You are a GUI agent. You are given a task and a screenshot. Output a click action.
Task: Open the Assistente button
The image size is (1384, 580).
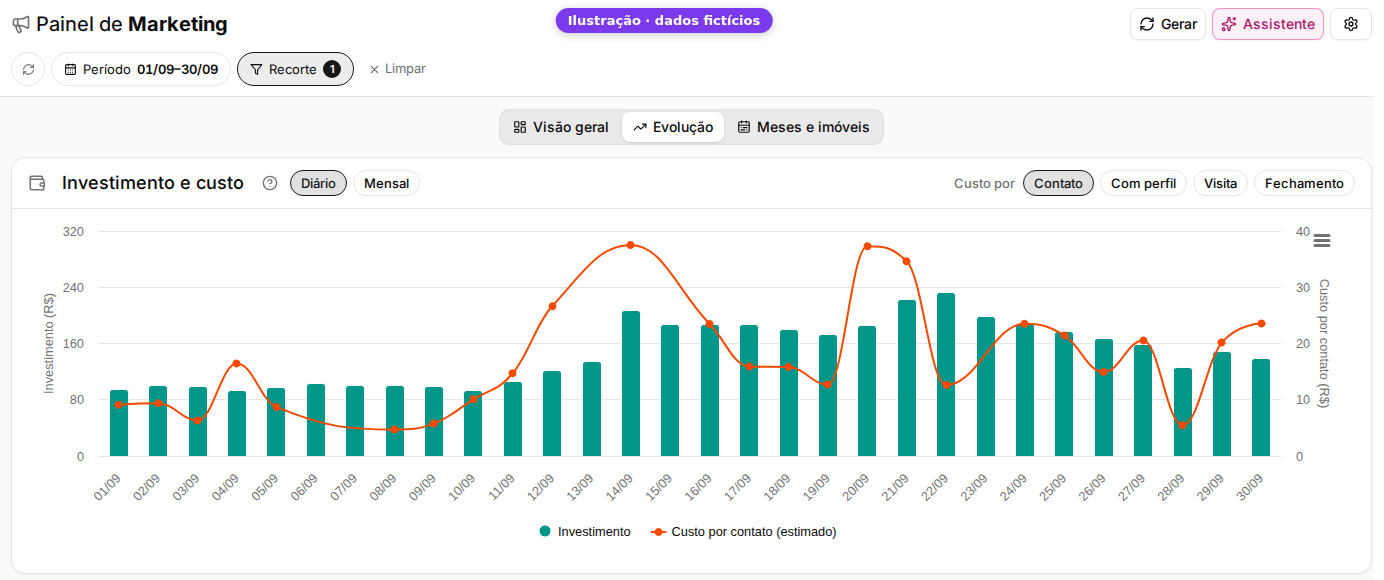(1268, 24)
